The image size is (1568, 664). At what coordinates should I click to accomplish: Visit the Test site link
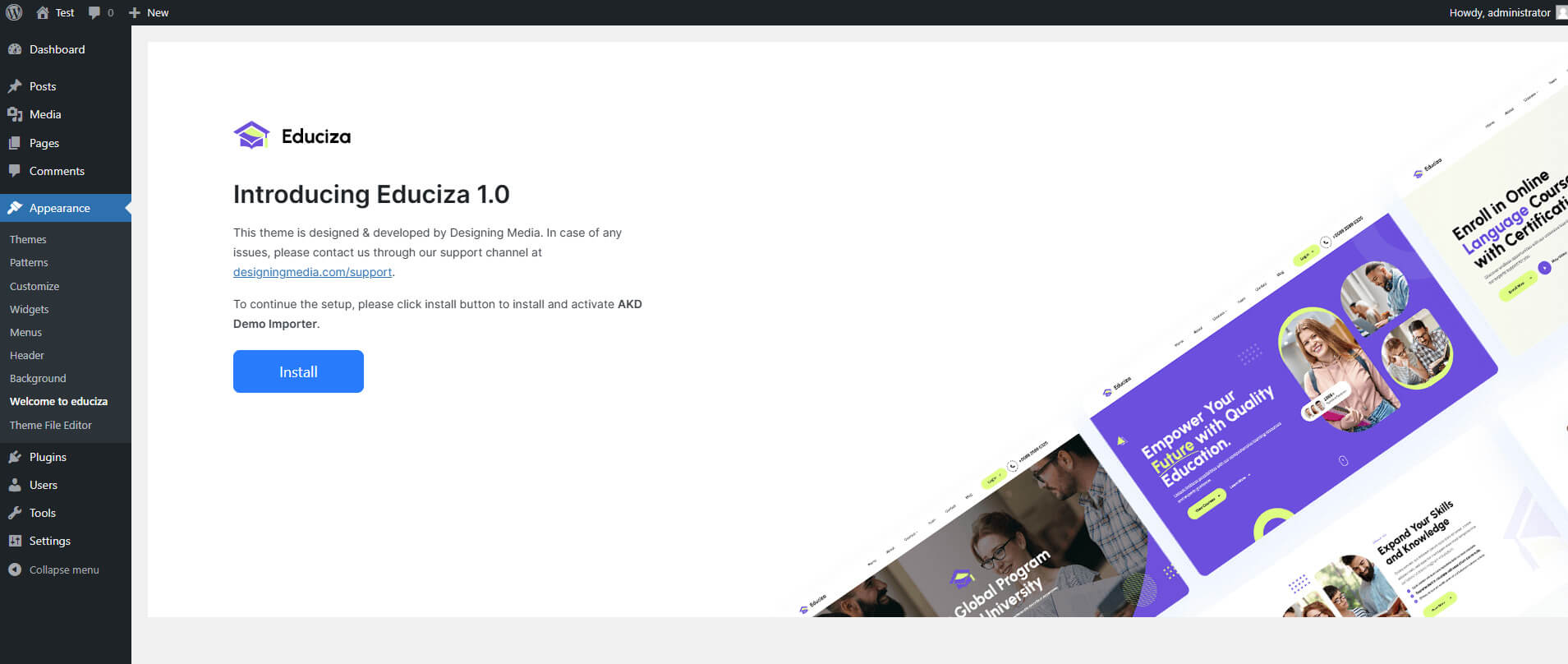65,12
